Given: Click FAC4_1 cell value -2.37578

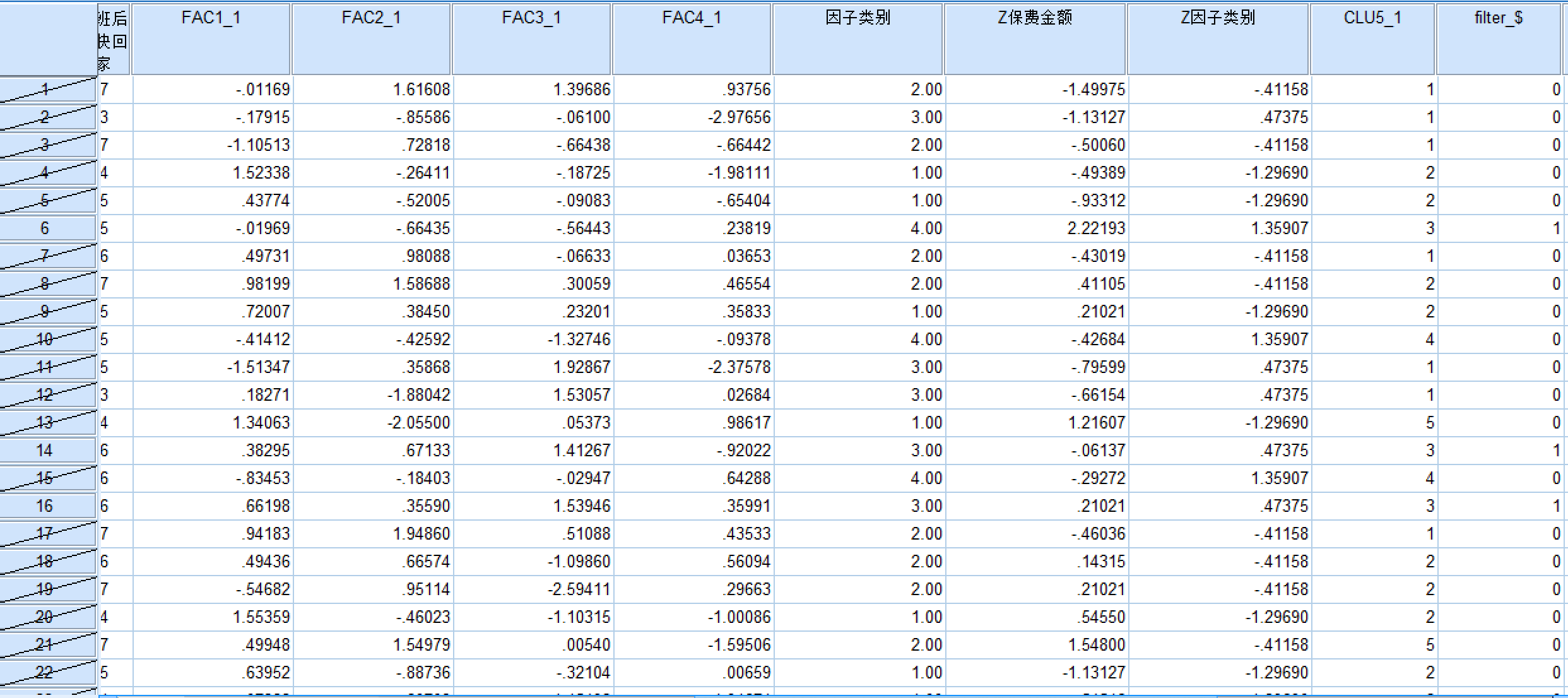Looking at the screenshot, I should pos(692,367).
